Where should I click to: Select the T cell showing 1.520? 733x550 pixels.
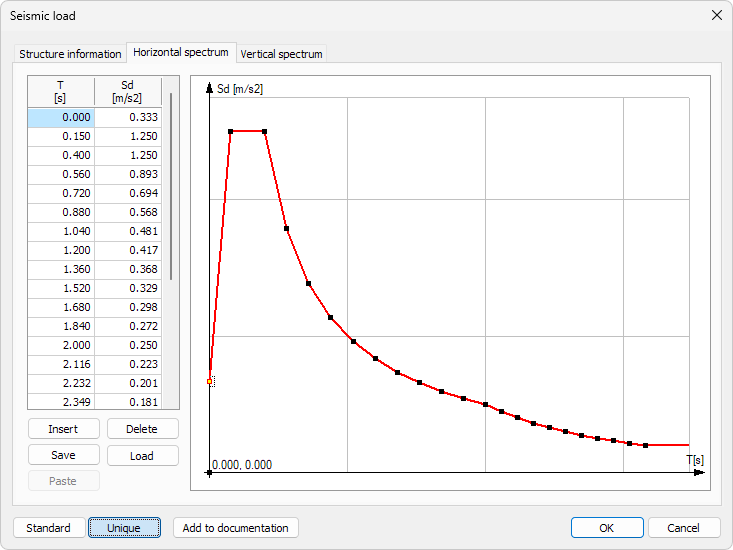point(61,289)
